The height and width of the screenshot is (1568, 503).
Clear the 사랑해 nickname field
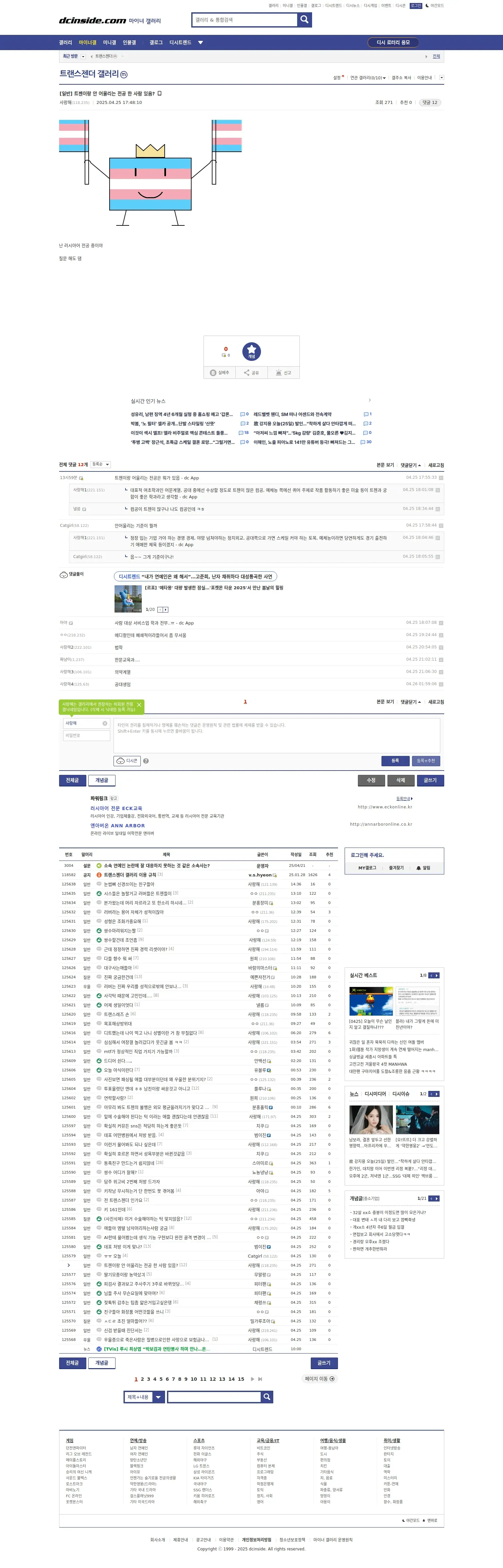[x=105, y=723]
